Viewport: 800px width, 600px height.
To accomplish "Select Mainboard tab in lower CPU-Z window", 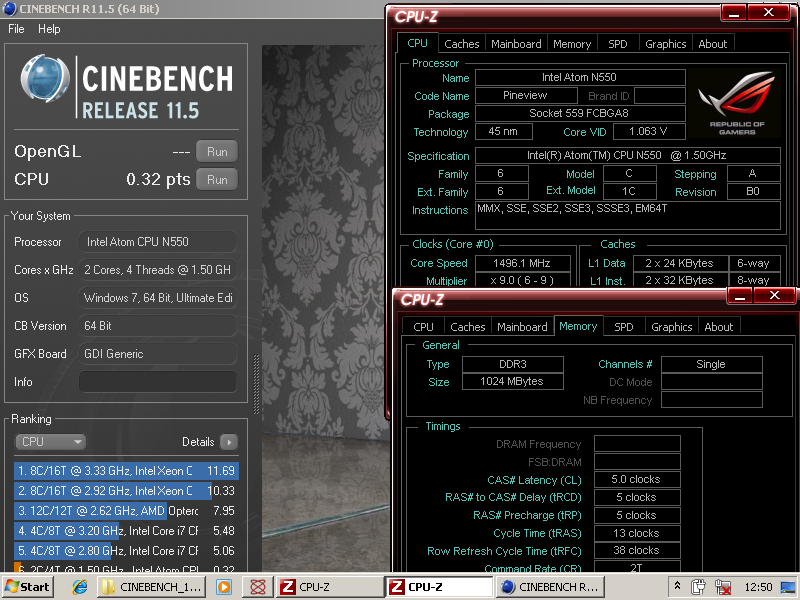I will point(522,327).
